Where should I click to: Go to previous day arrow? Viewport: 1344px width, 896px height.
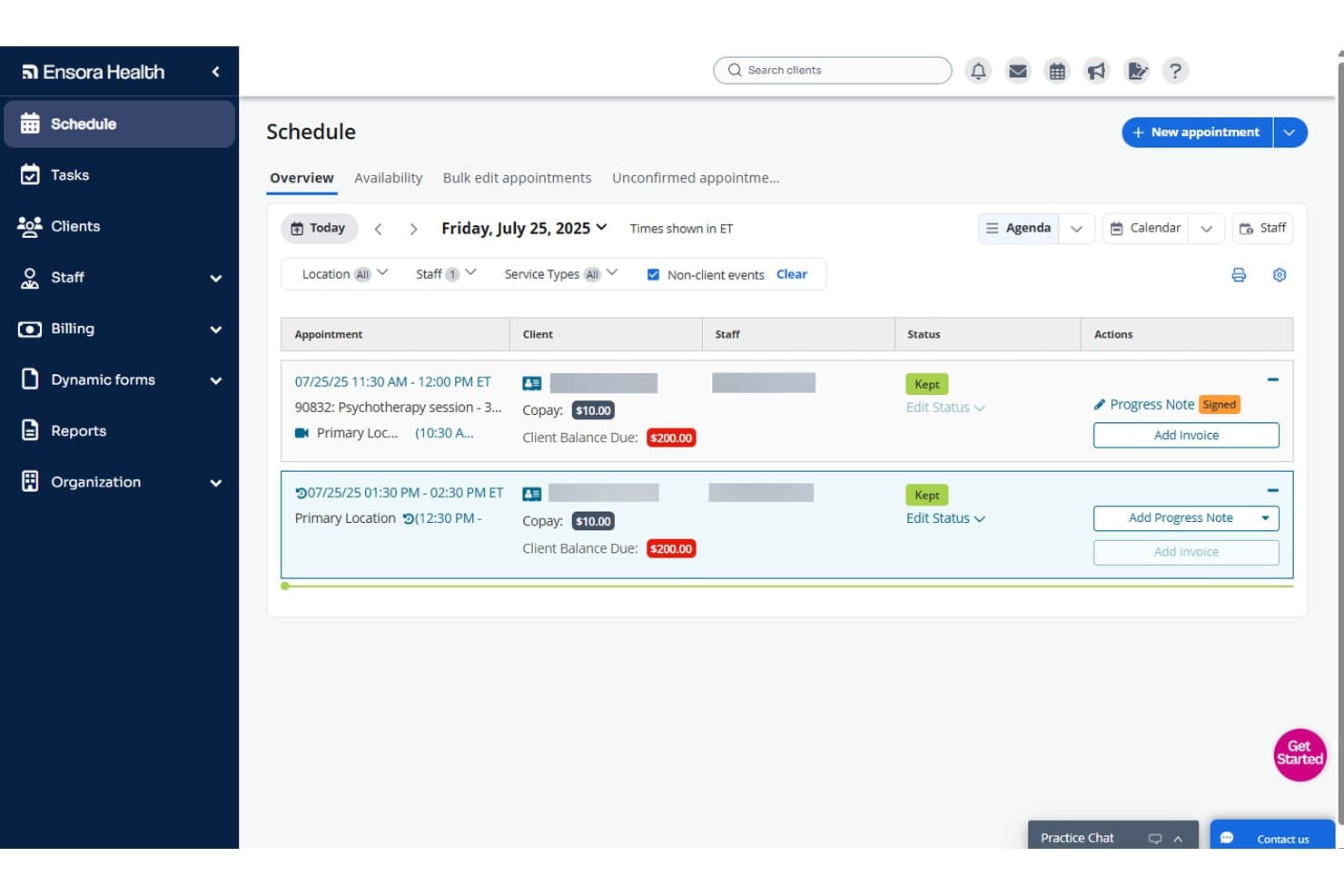pos(379,229)
